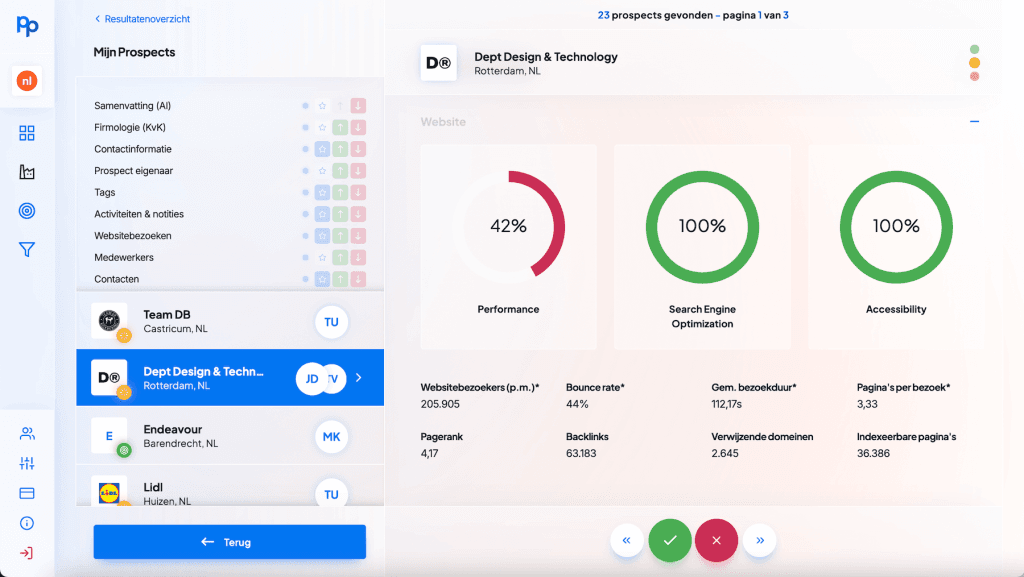Click the green approve checkmark button
Image resolution: width=1024 pixels, height=577 pixels.
670,541
